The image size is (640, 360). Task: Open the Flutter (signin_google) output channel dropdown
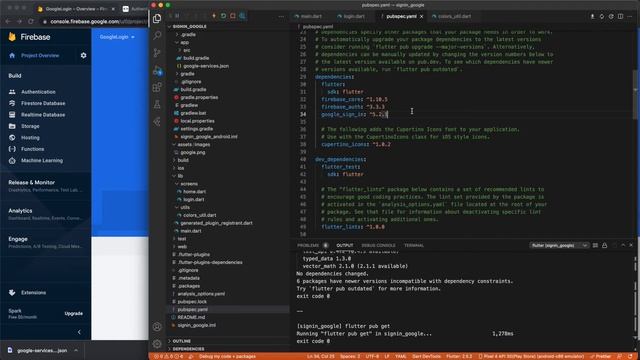coord(559,245)
